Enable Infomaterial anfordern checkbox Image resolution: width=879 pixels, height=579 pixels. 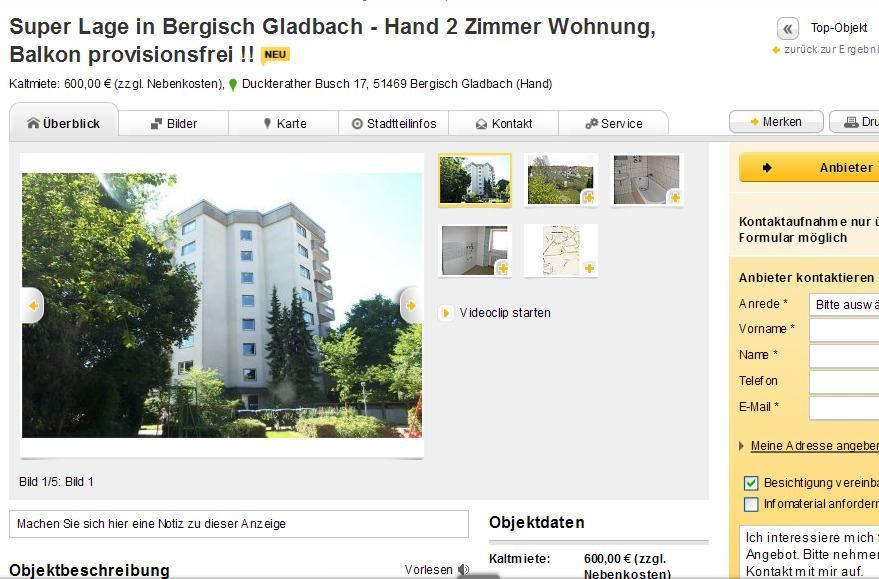(x=751, y=504)
